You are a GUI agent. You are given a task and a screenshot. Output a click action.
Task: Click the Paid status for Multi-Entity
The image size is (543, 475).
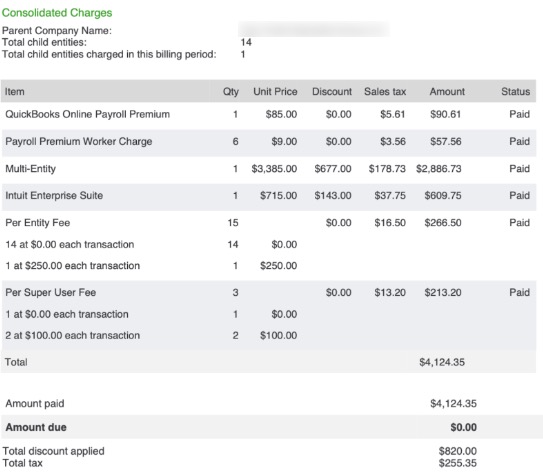pos(519,169)
